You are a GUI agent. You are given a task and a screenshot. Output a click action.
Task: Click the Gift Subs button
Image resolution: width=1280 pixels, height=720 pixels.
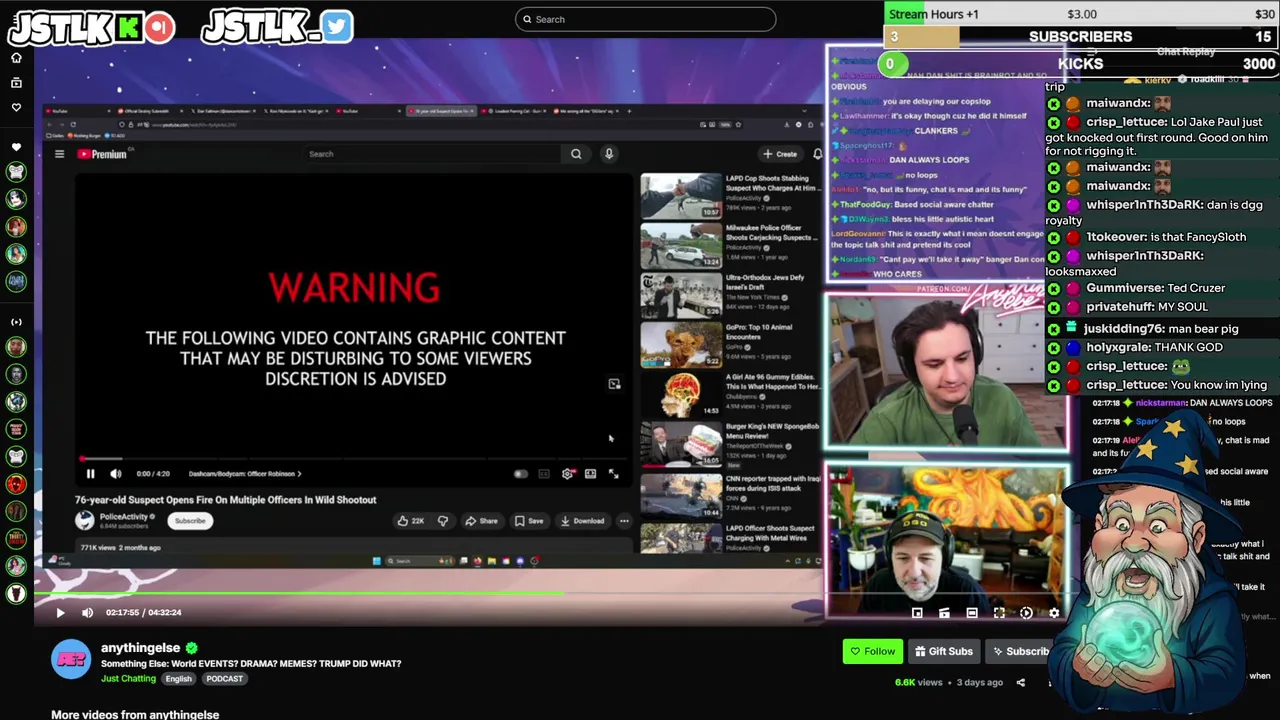pyautogui.click(x=943, y=651)
